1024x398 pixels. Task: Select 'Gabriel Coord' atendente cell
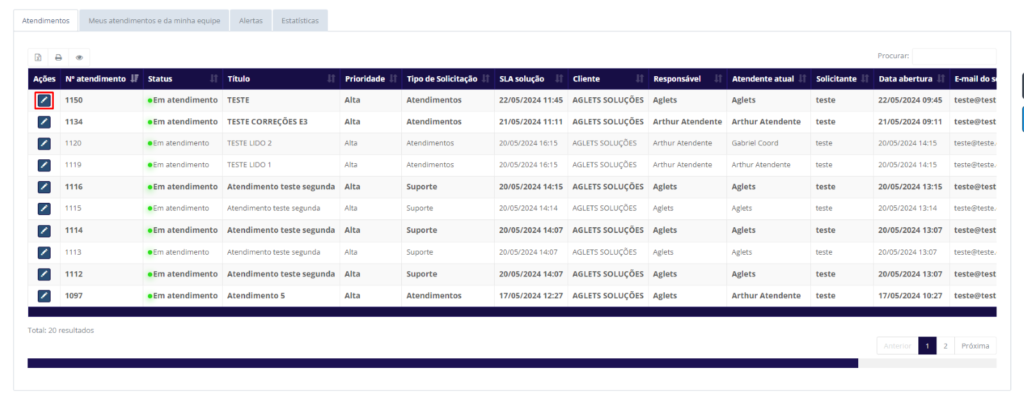point(755,143)
